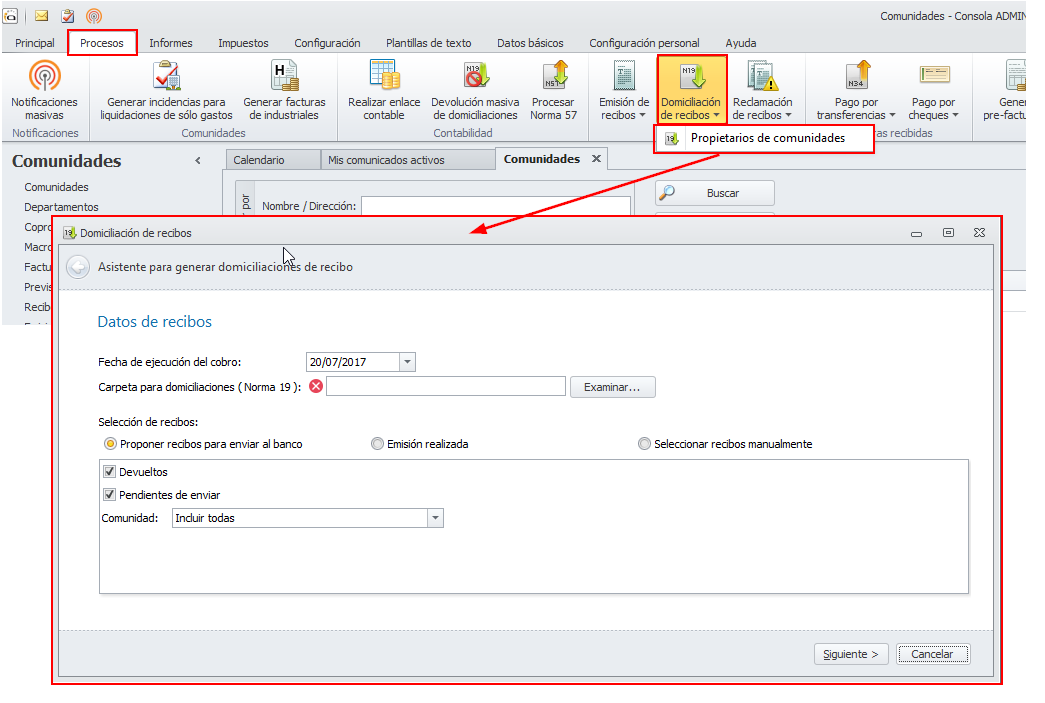The width and height of the screenshot is (1045, 703).
Task: Open Procesar Norma 57
Action: (553, 91)
